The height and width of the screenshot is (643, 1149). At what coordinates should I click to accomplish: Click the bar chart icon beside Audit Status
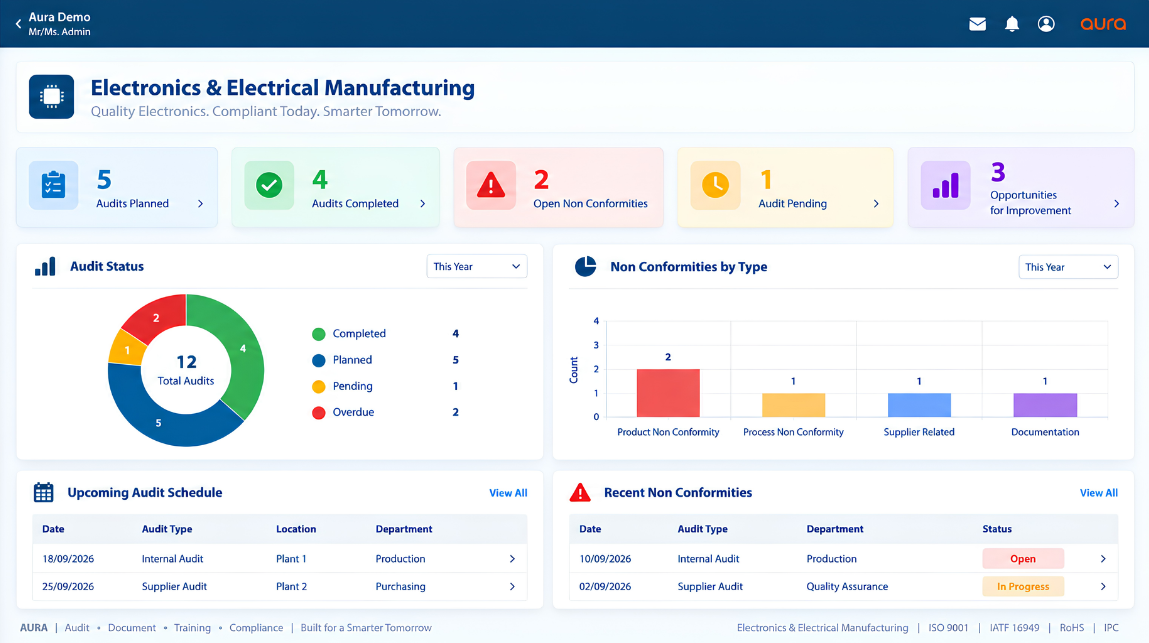click(x=45, y=267)
